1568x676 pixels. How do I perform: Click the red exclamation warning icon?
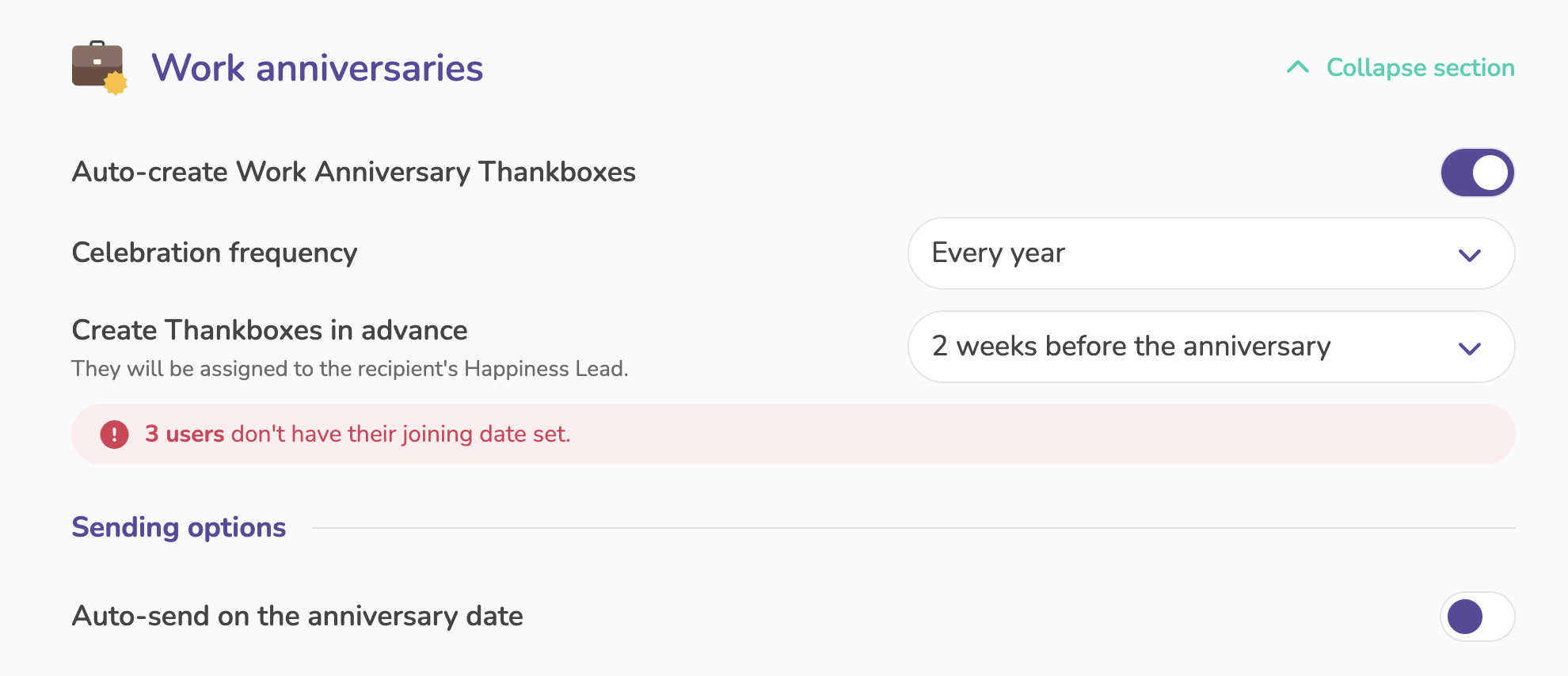coord(114,434)
